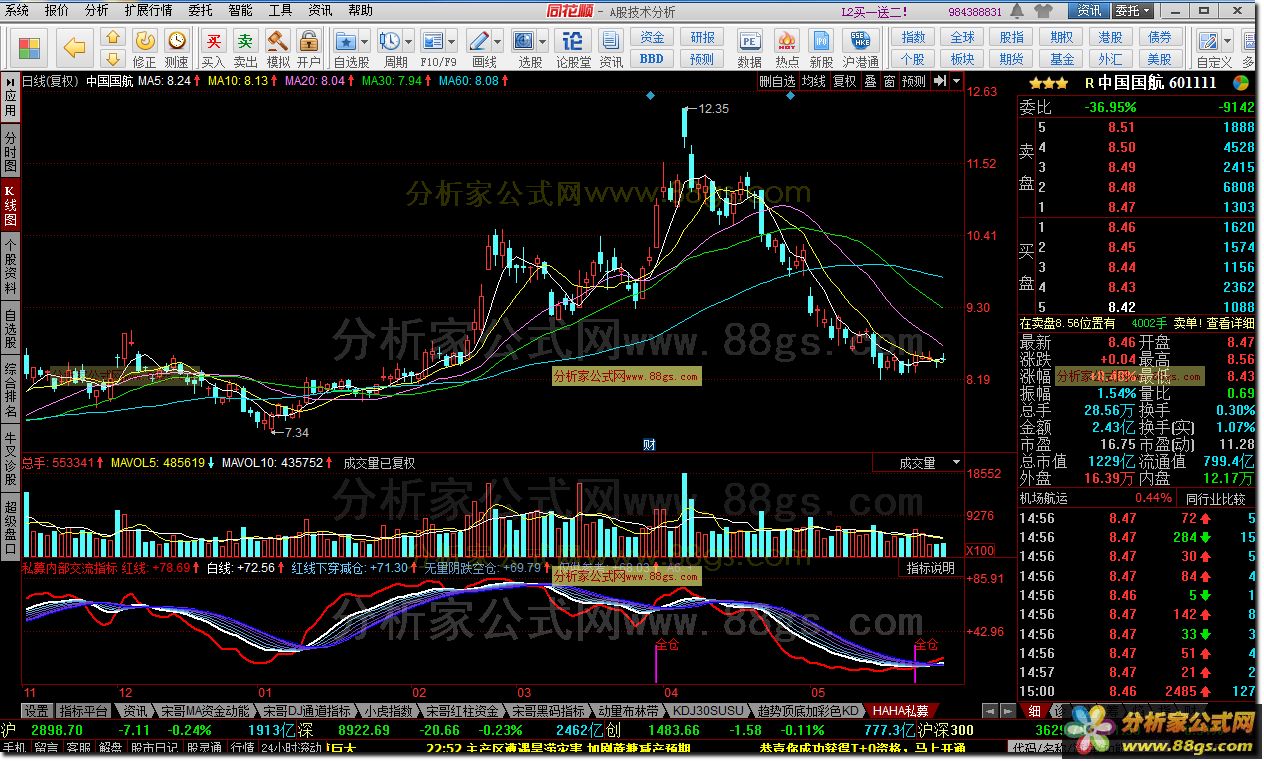This screenshot has height=761, width=1264.
Task: Click the BBD button
Action: pos(652,59)
